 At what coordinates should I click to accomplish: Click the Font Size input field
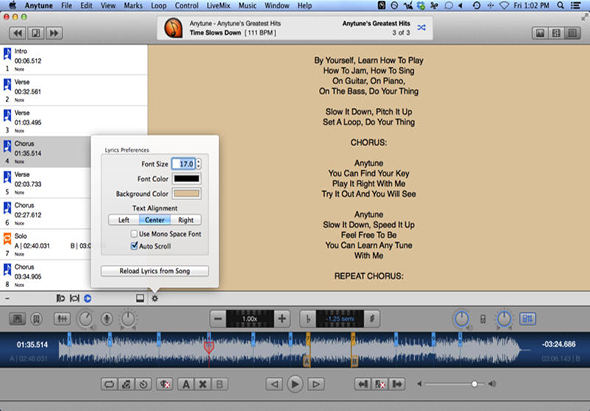tap(184, 164)
